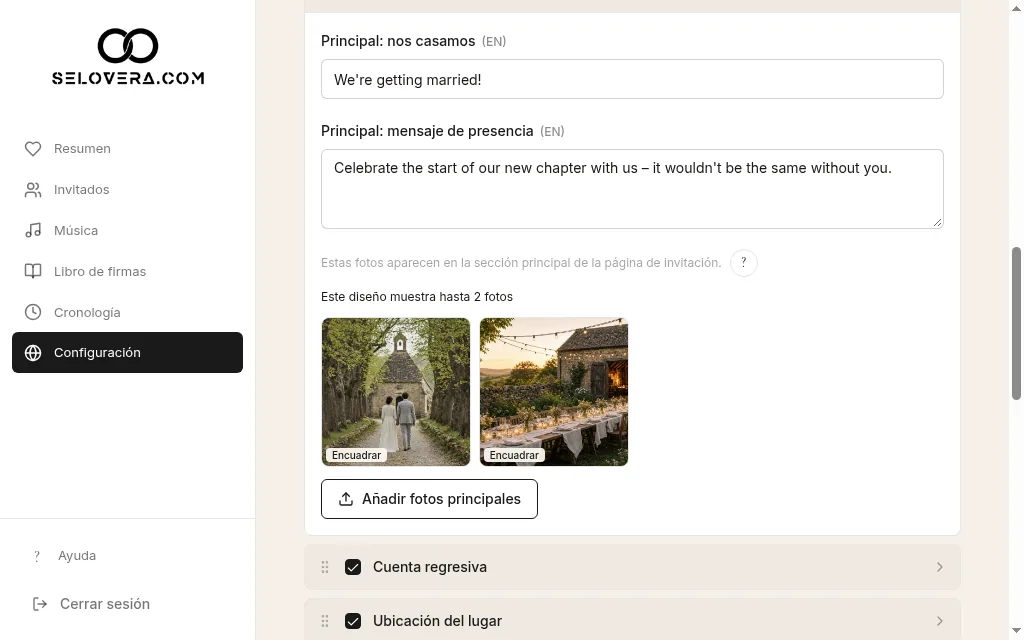Click Cerrar sesión to log out
Screen dimensions: 1024x640
point(91,604)
